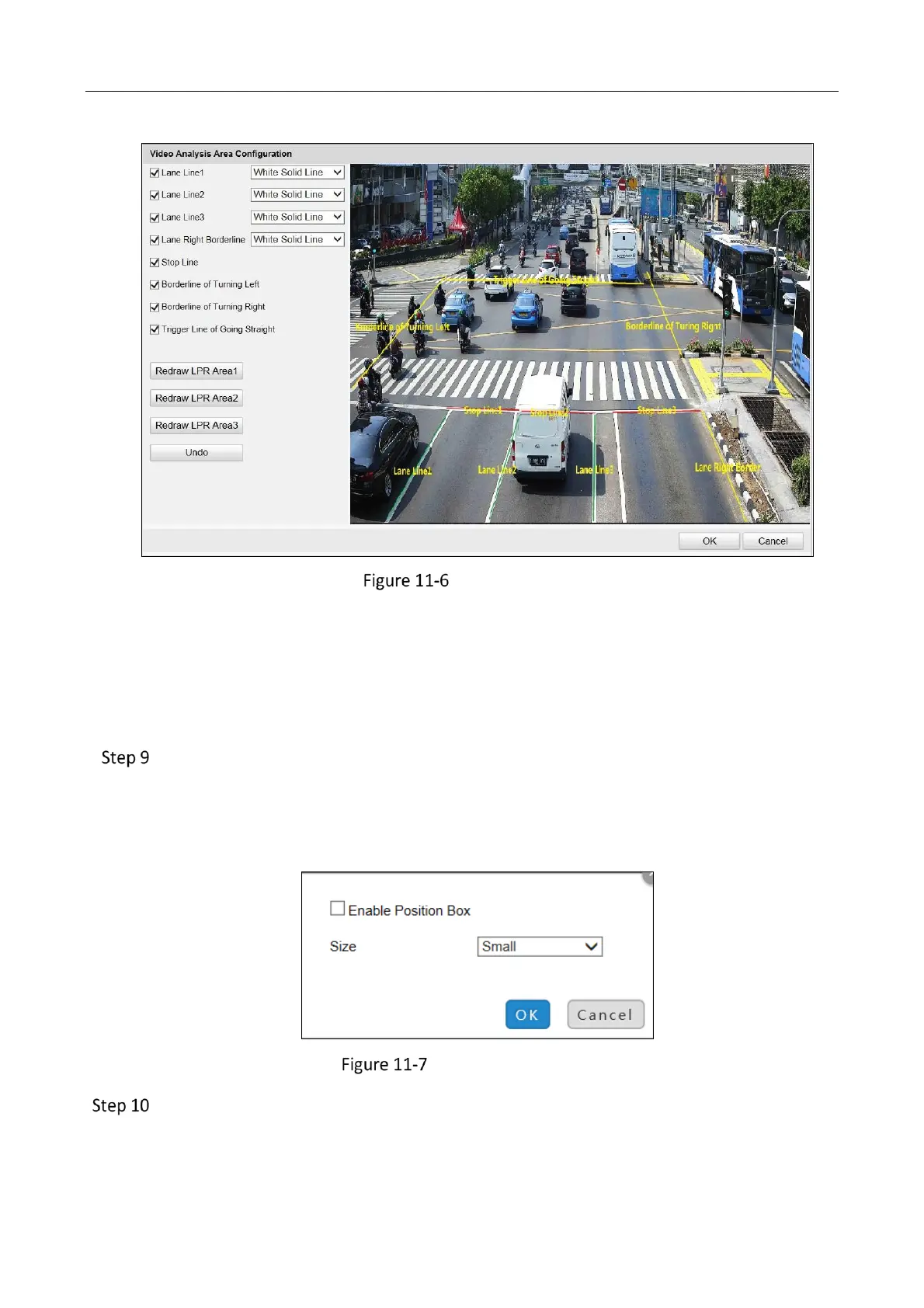Click the 'Size' label
The height and width of the screenshot is (1308, 924).
(x=342, y=946)
